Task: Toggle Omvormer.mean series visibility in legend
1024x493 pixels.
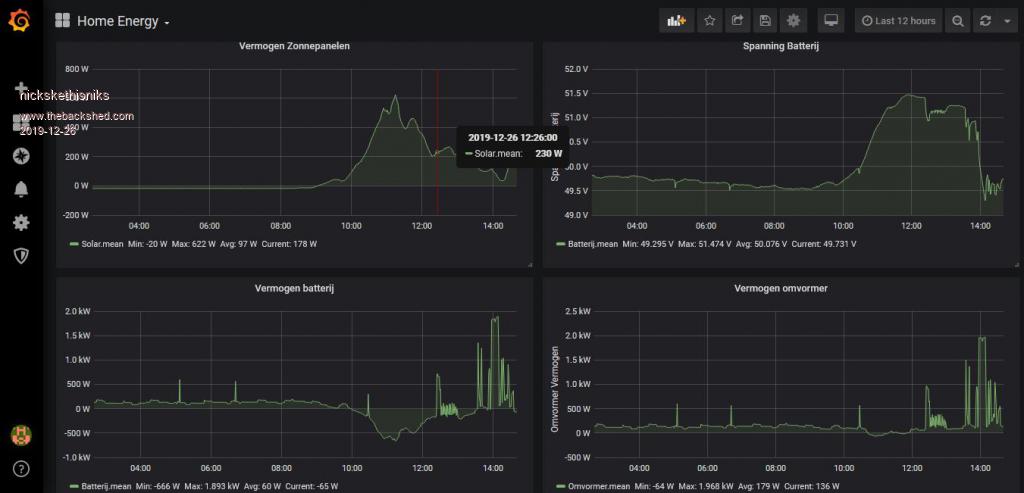Action: pos(595,487)
